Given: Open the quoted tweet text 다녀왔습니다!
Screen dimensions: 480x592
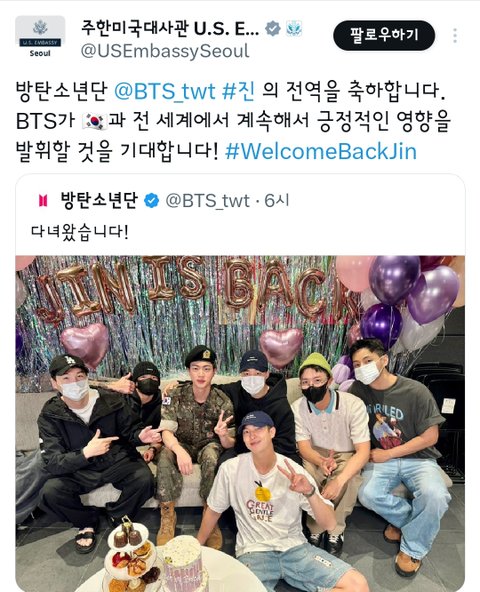Looking at the screenshot, I should [80, 231].
